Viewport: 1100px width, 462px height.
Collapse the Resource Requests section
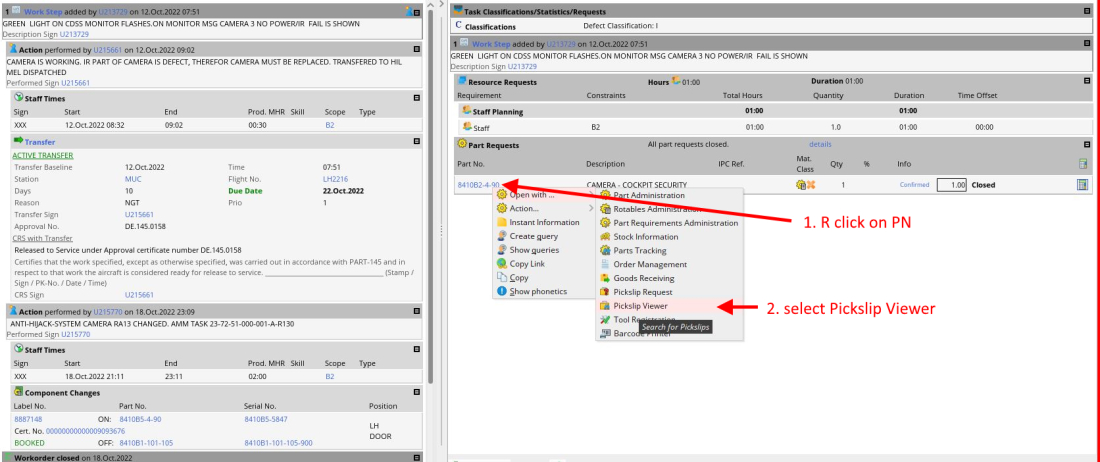tap(1087, 81)
